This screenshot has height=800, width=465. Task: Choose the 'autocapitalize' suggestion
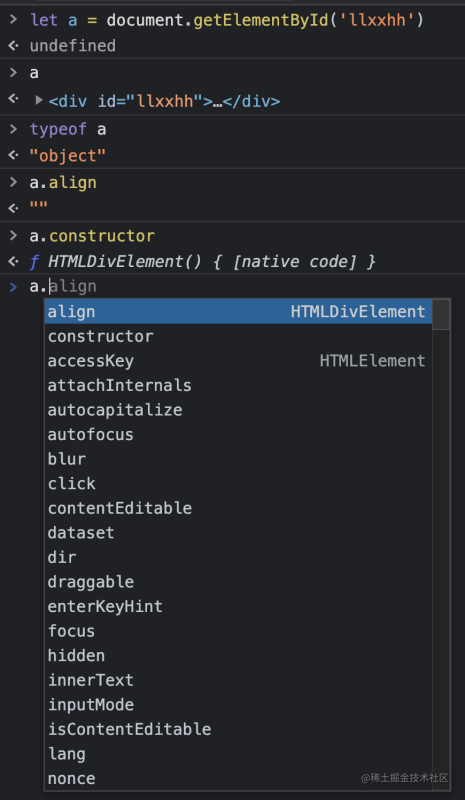click(x=238, y=410)
